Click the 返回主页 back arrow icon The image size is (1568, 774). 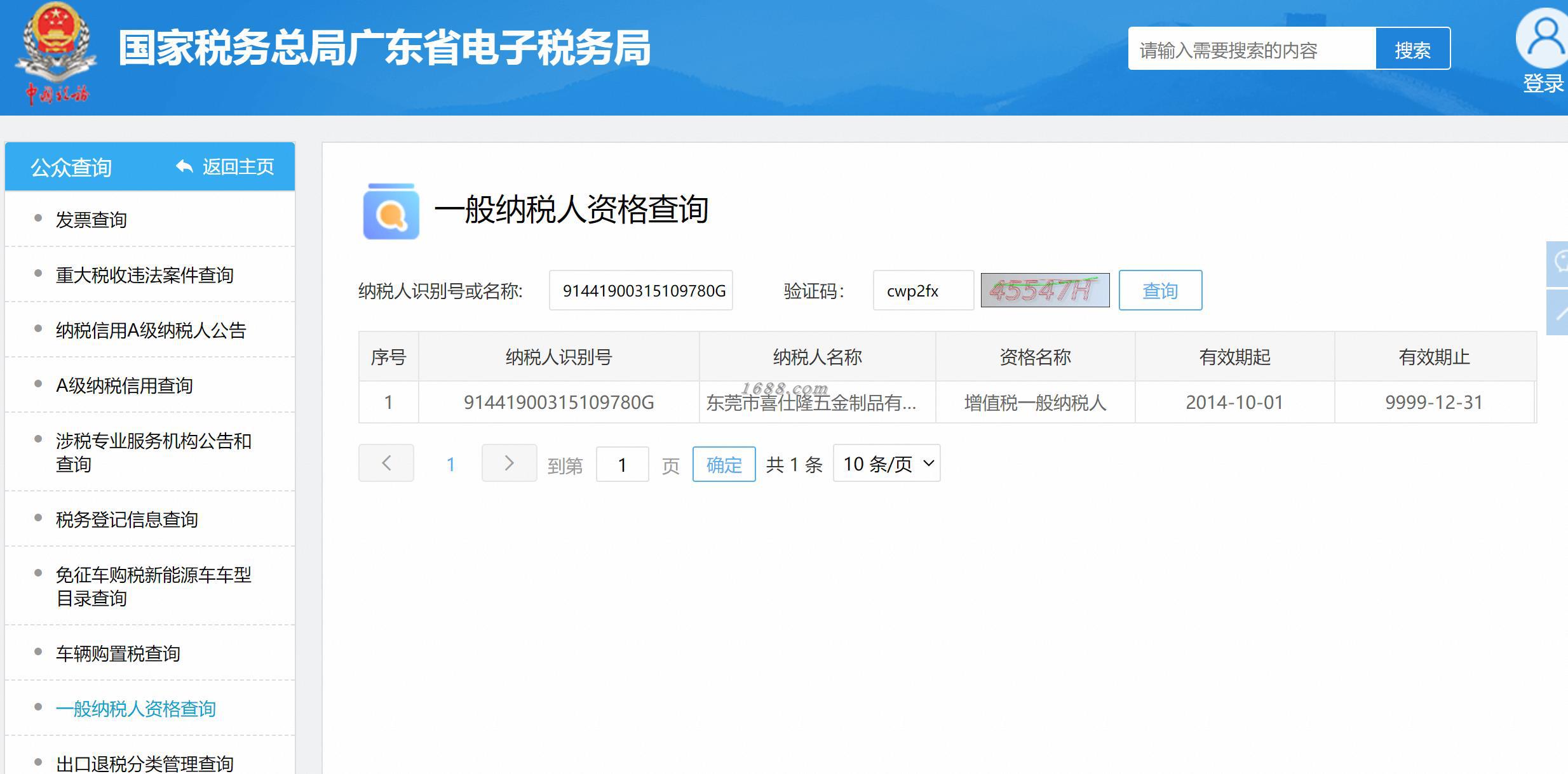[184, 167]
